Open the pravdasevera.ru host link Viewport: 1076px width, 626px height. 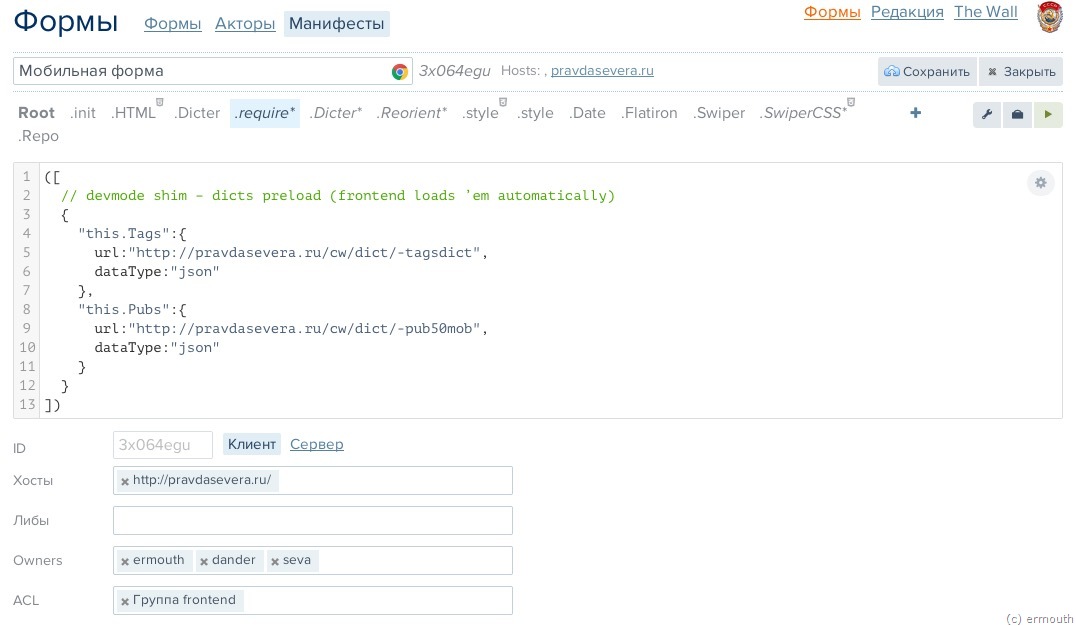[x=602, y=71]
